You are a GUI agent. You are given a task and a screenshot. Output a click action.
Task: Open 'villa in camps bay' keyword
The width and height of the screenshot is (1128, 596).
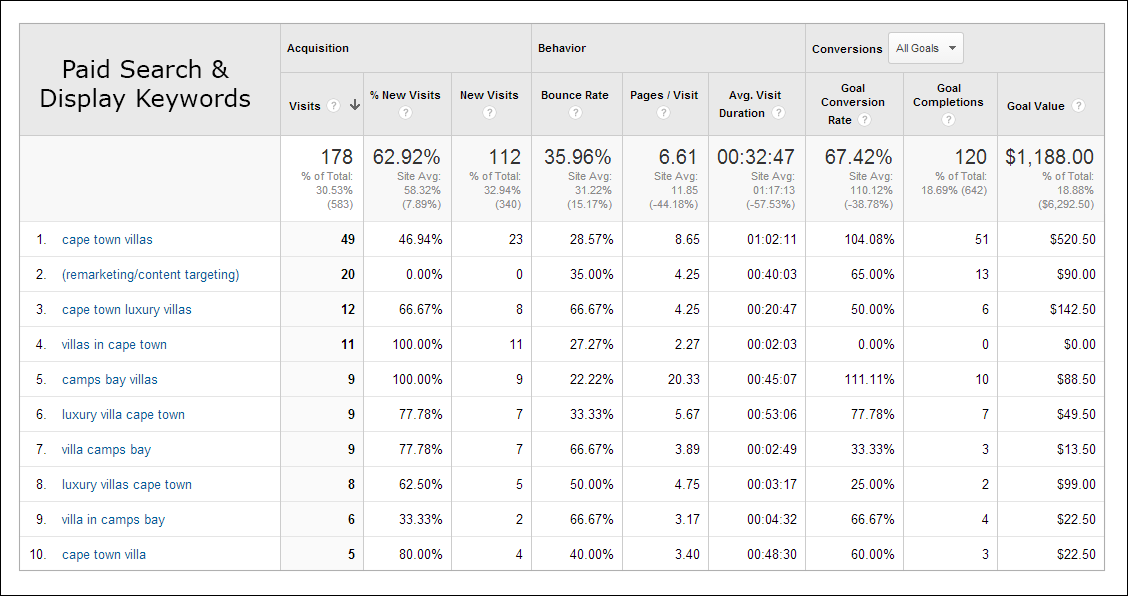[114, 519]
